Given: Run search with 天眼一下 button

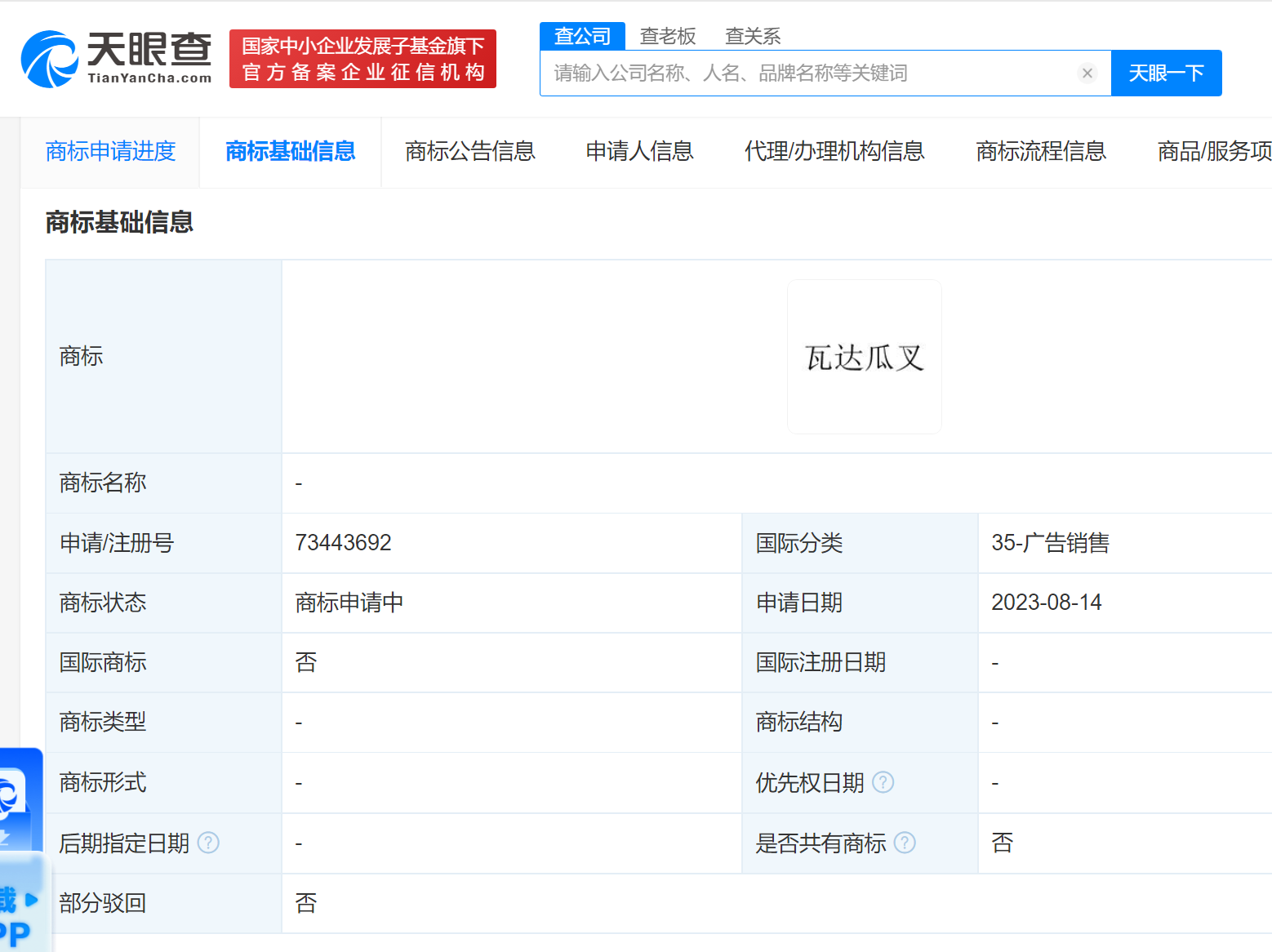Looking at the screenshot, I should point(1166,73).
